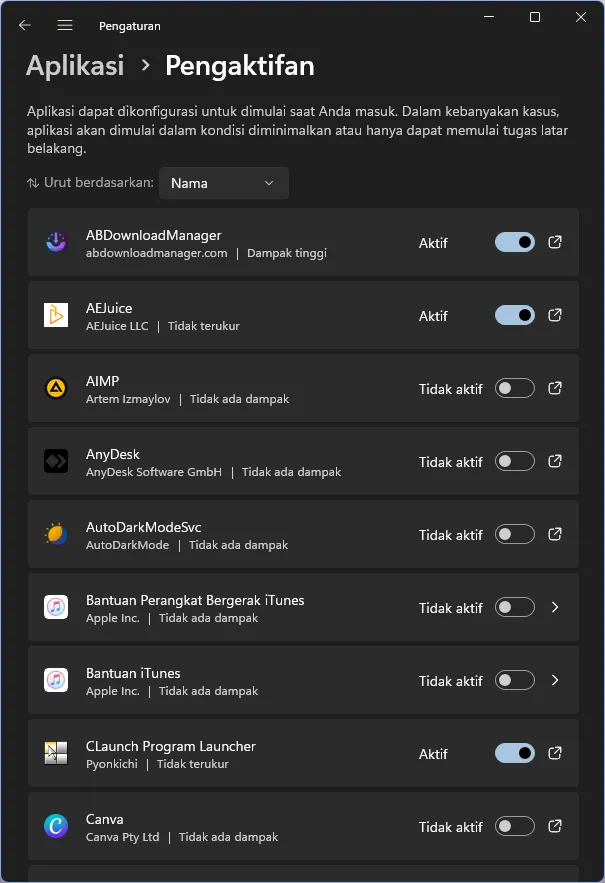
Task: Click the Pengaktifan breadcrumb title
Action: pyautogui.click(x=240, y=65)
